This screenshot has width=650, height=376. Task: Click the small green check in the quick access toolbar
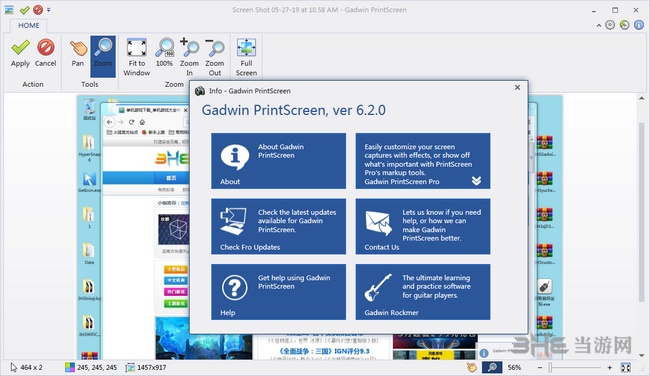coord(24,10)
